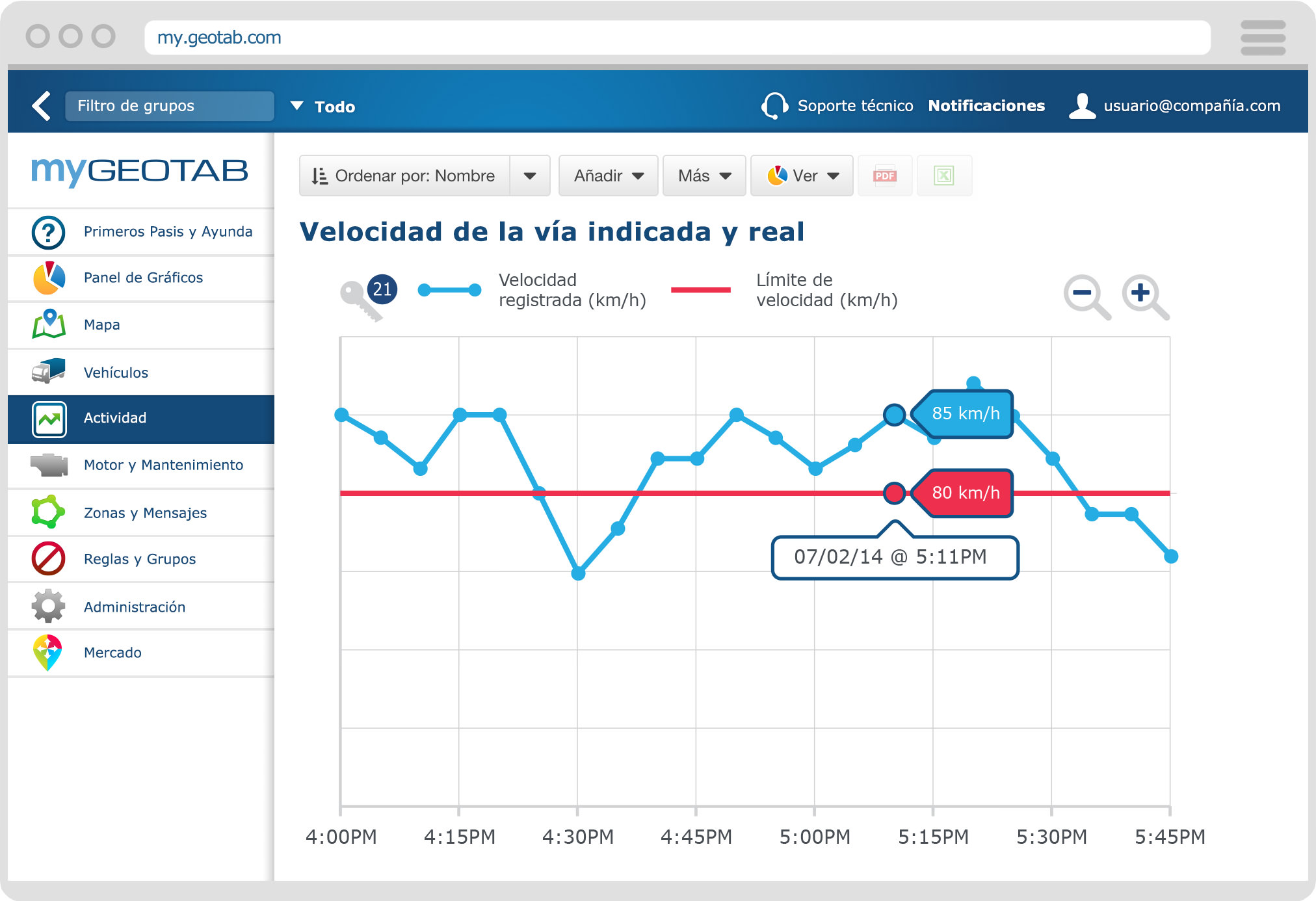The image size is (1316, 901).
Task: Click the Actividad chart icon
Action: click(49, 419)
